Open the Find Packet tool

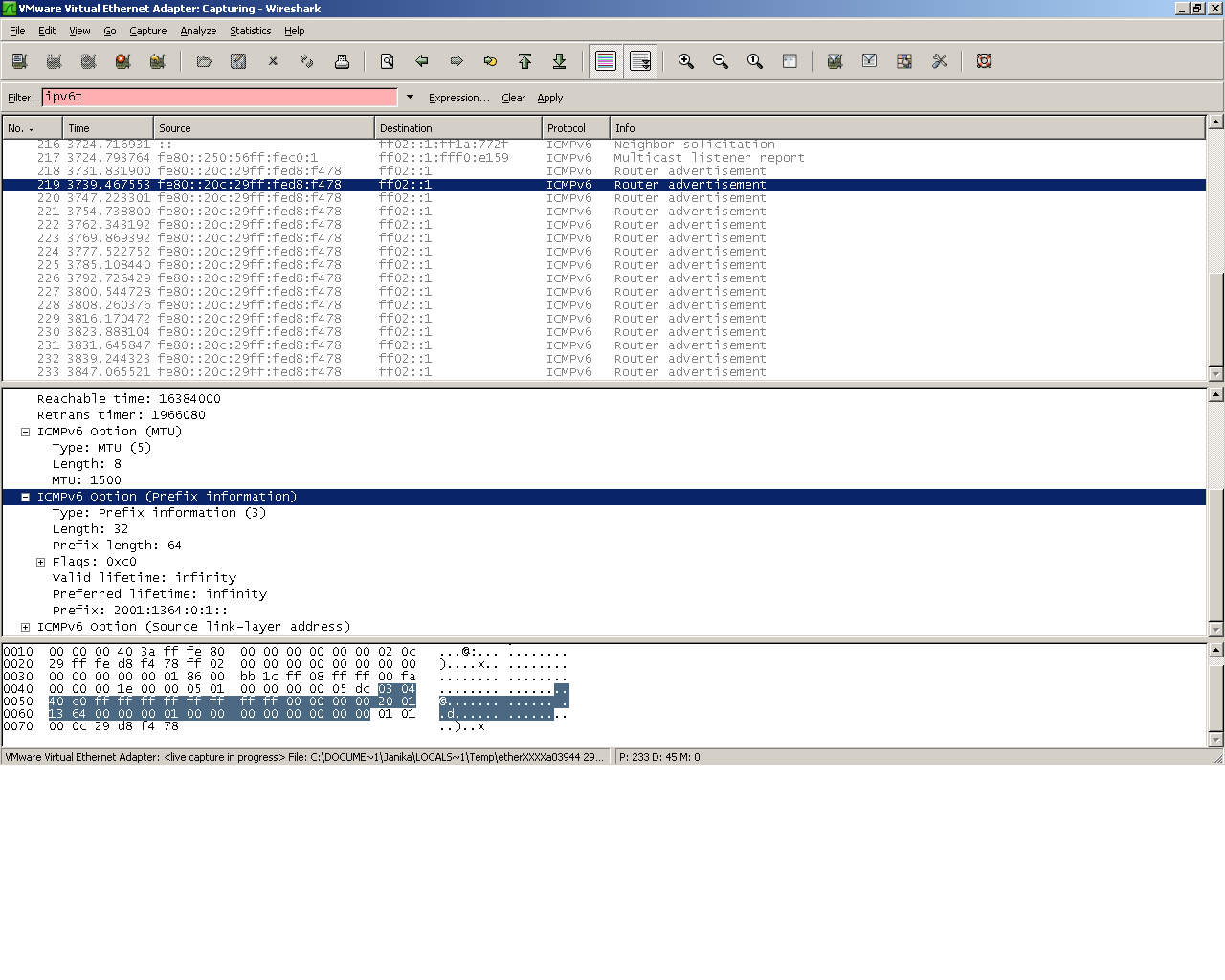click(x=387, y=60)
